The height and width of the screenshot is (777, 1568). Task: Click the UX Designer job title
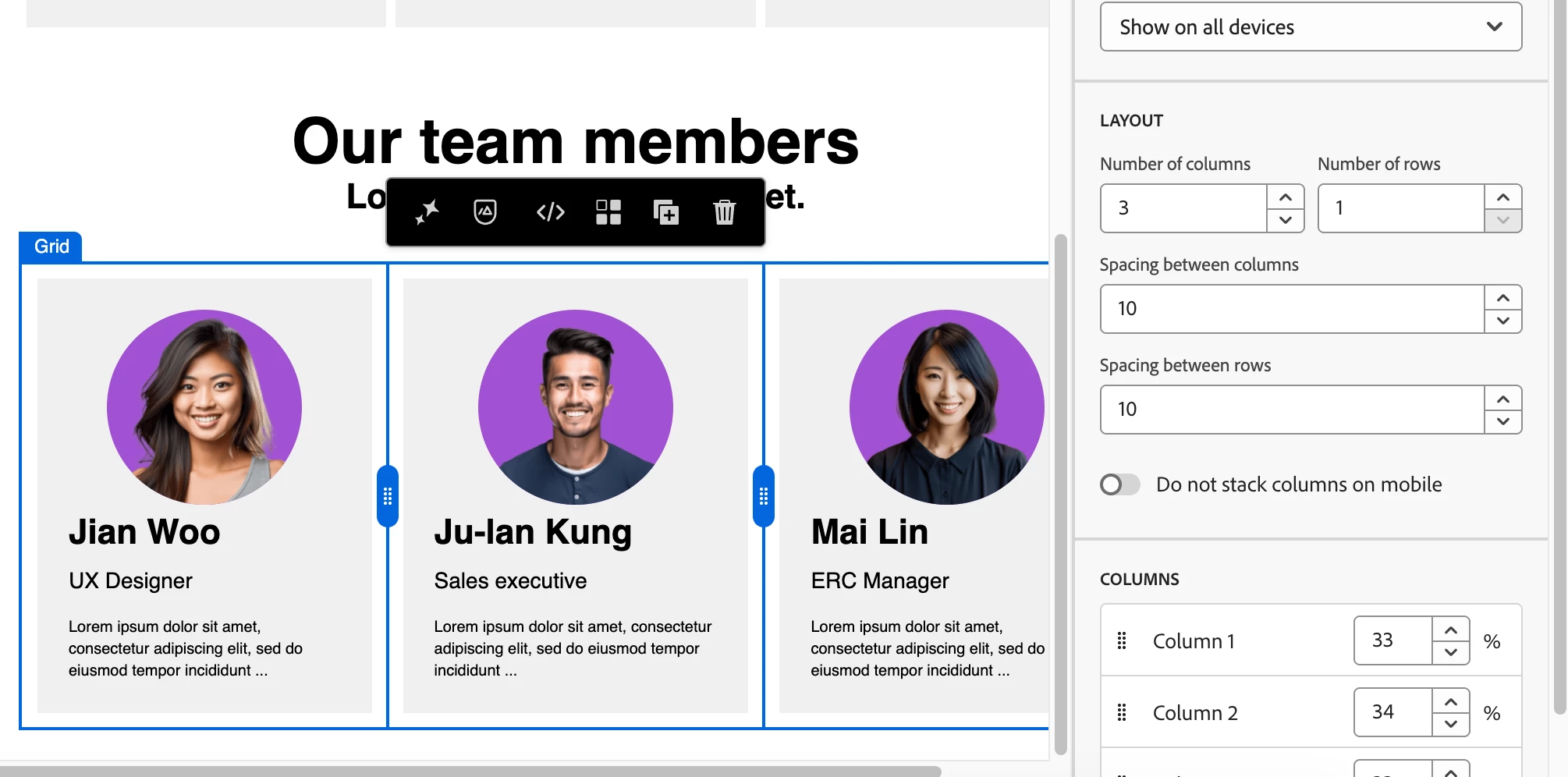click(x=130, y=581)
